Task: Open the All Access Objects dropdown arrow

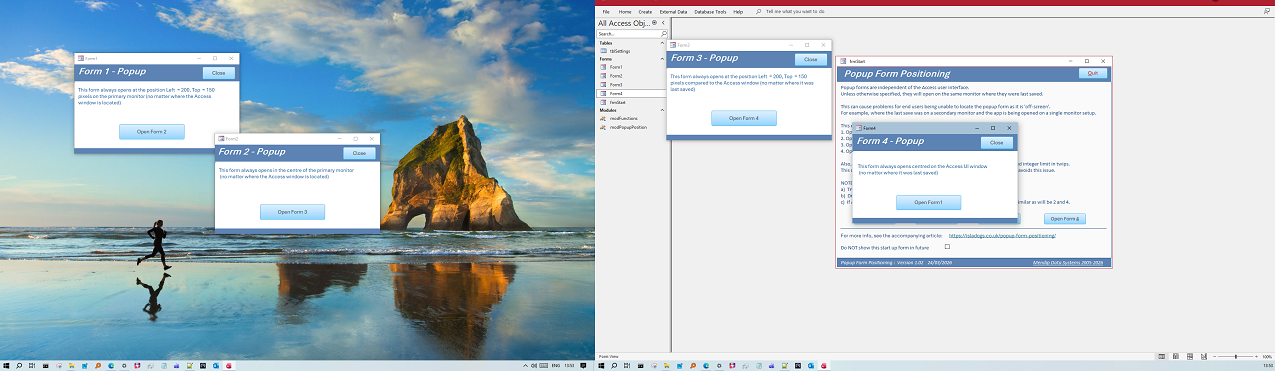Action: point(653,22)
